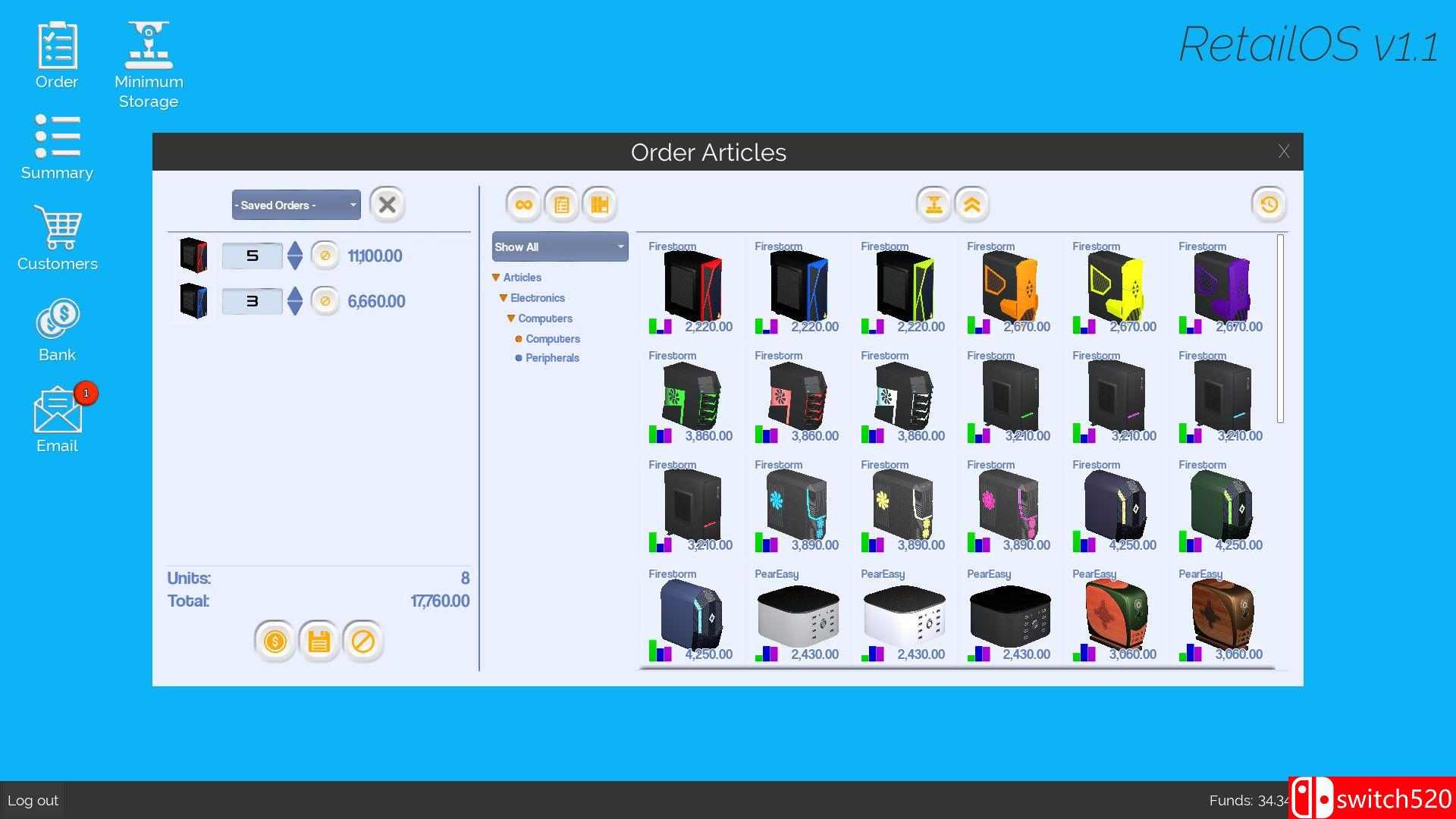Open the Customers shopping cart icon
Screen dimensions: 1456x819
[x=58, y=237]
